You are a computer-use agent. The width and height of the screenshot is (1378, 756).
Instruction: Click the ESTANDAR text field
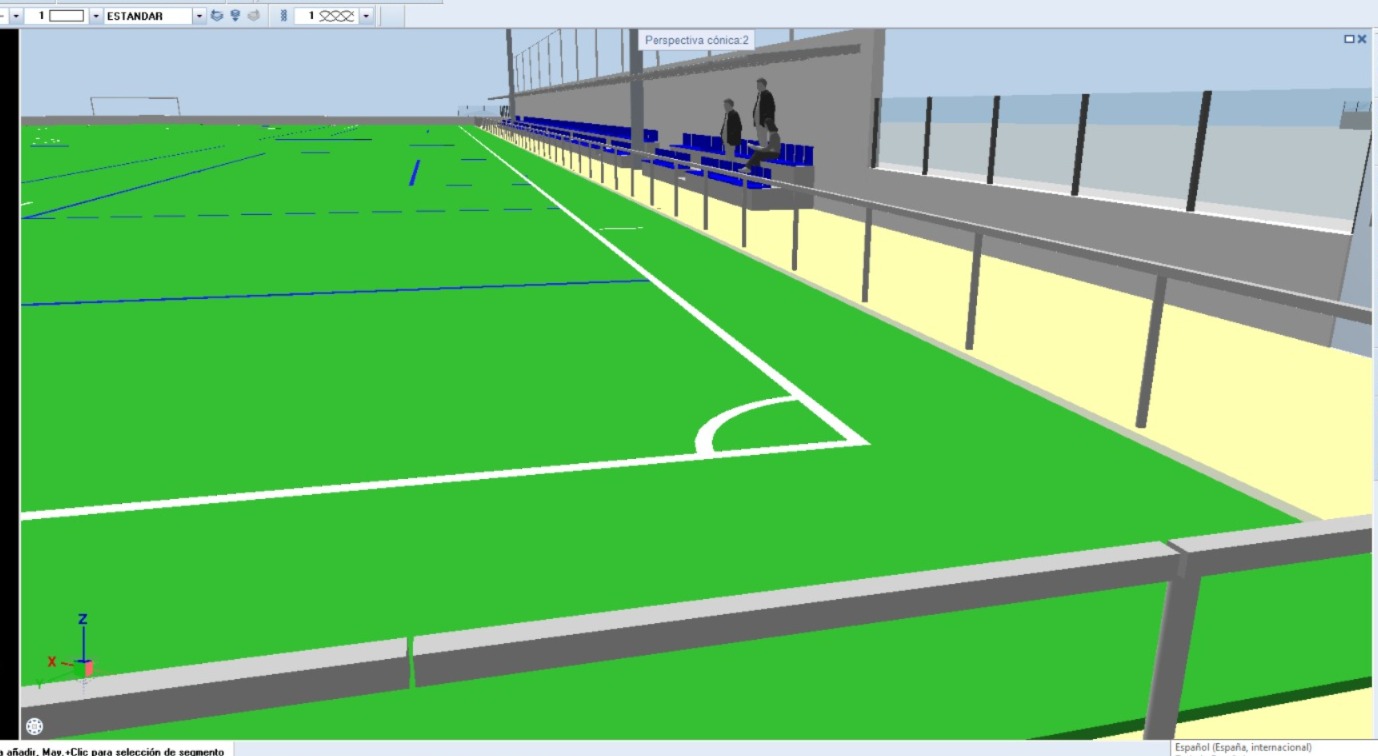147,16
